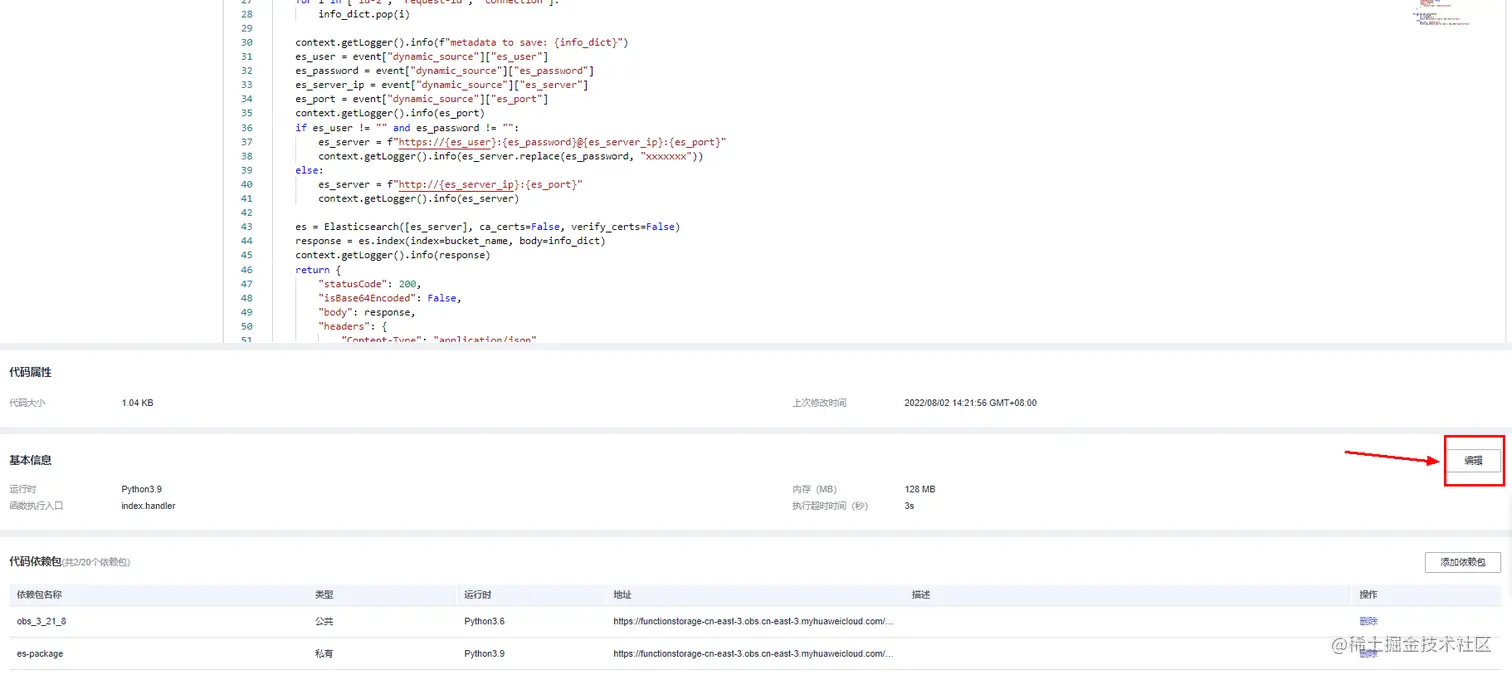This screenshot has width=1512, height=675.
Task: Click the 描述 column header
Action: pos(921,595)
